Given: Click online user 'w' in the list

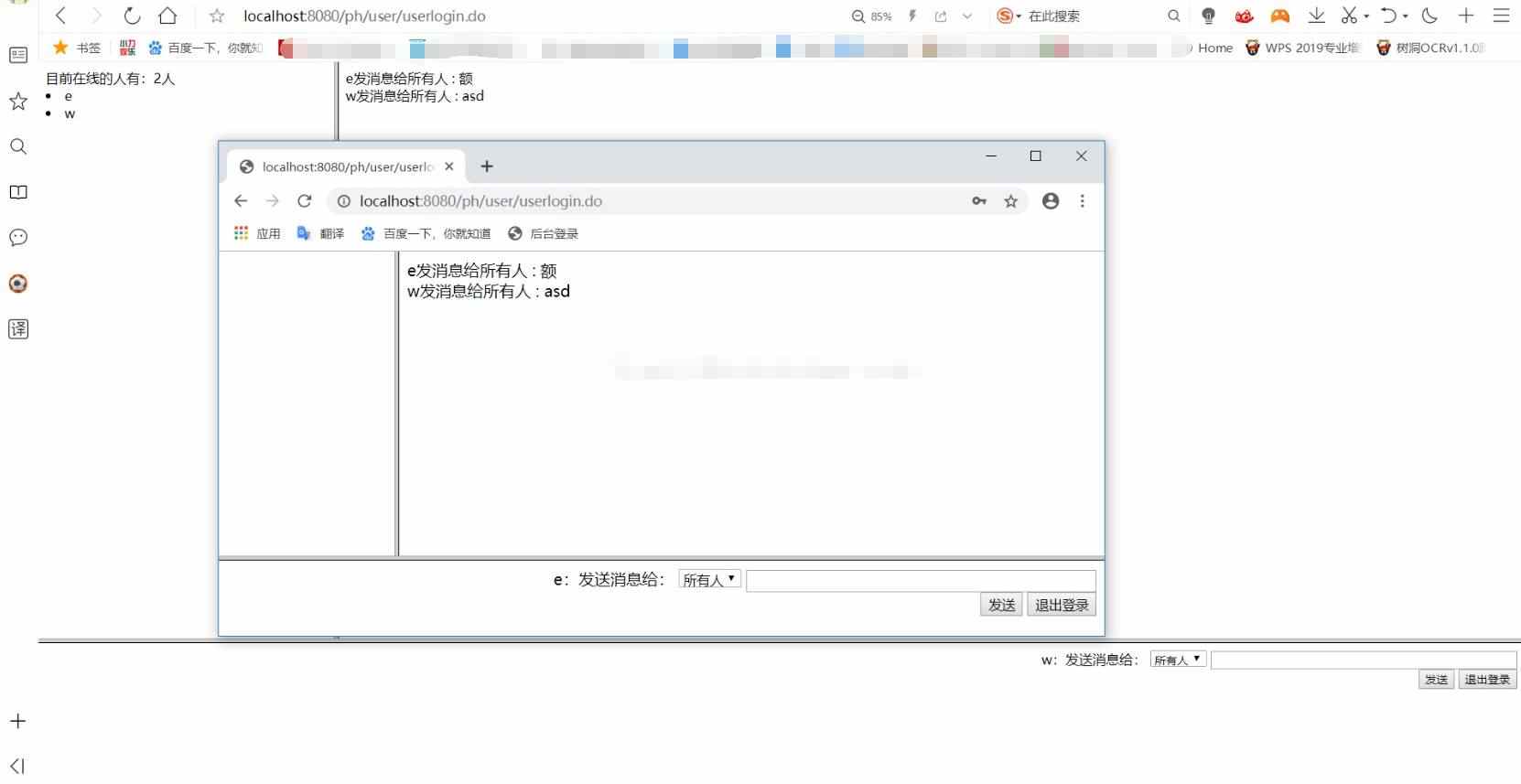Looking at the screenshot, I should coord(70,113).
